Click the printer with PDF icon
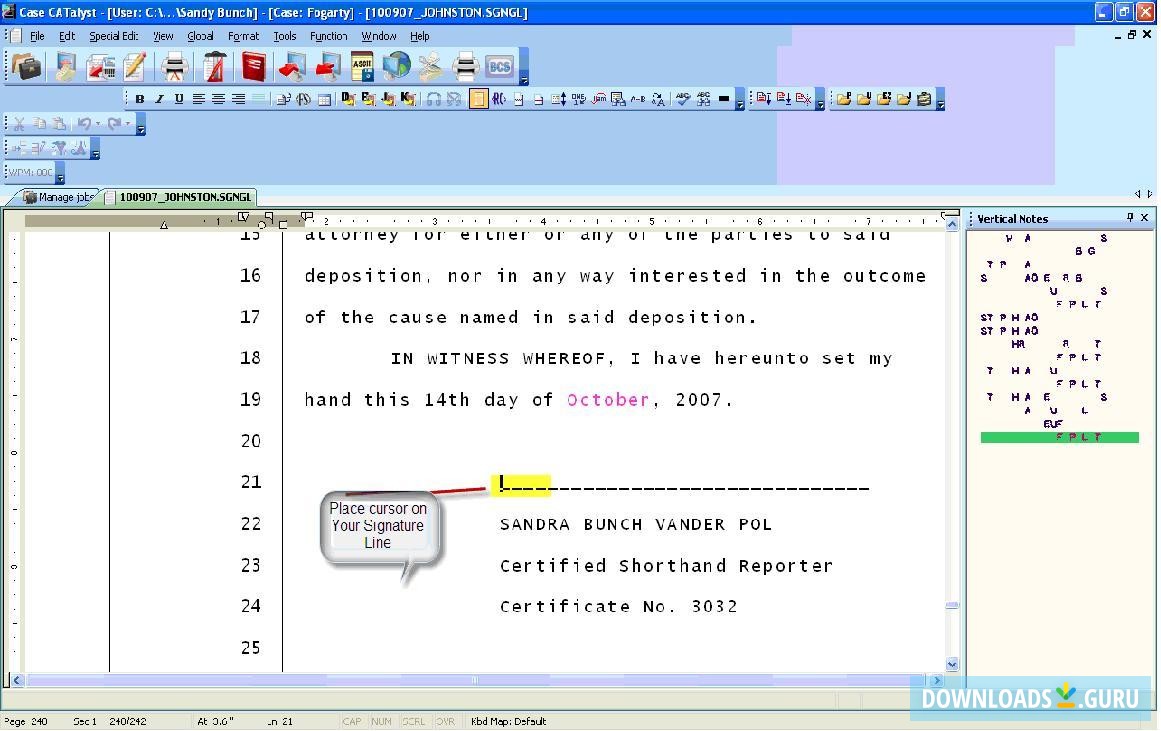Image resolution: width=1161 pixels, height=731 pixels. (x=175, y=67)
